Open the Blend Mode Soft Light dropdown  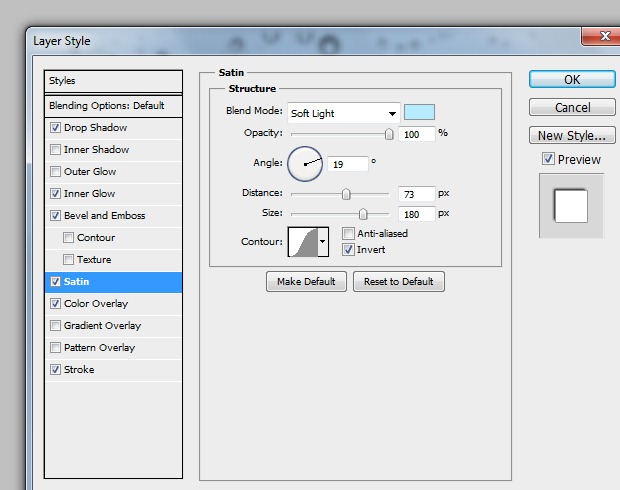point(343,114)
